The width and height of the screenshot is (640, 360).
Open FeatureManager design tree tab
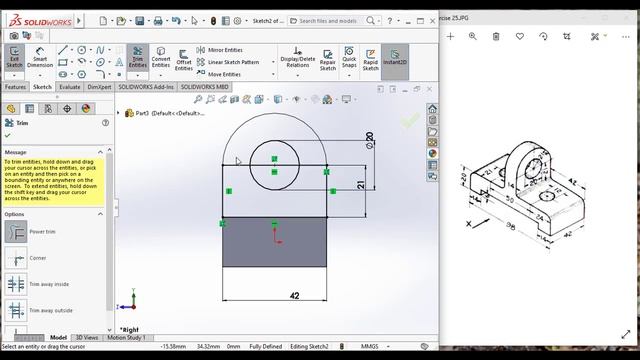click(11, 109)
